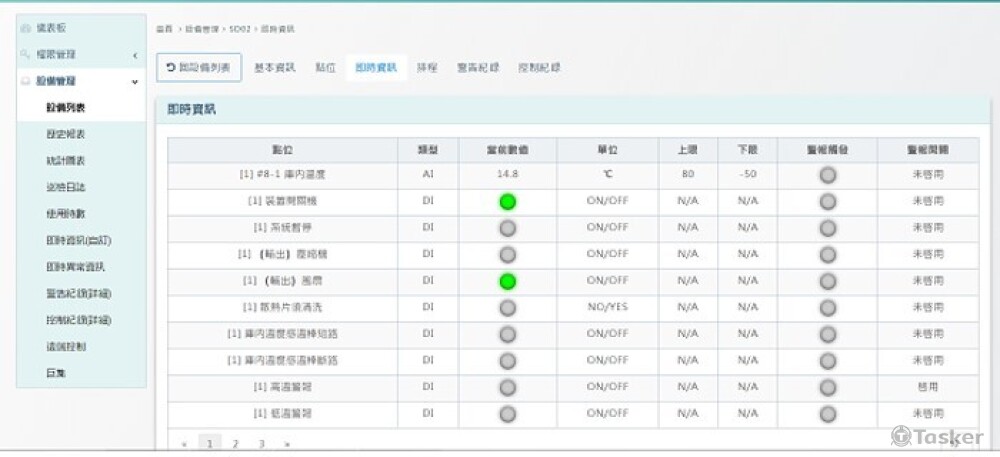The image size is (1000, 457).
Task: Open 警告紀錄(詳細) in the sidebar
Action: 78,294
